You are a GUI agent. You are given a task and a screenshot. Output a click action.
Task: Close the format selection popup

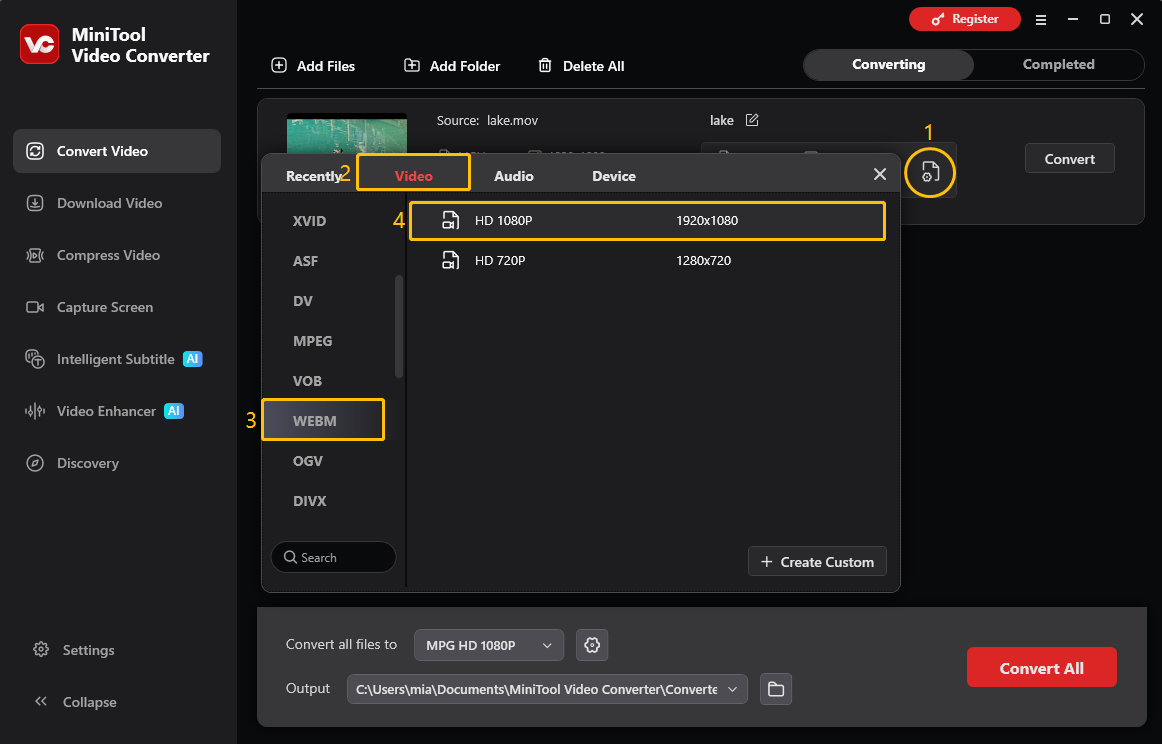coord(880,174)
